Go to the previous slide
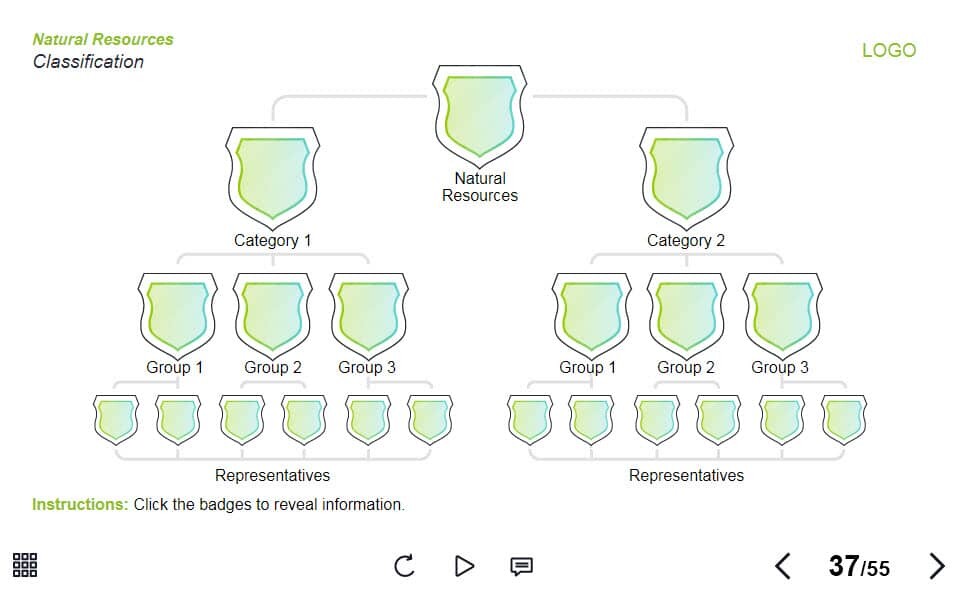 (783, 566)
